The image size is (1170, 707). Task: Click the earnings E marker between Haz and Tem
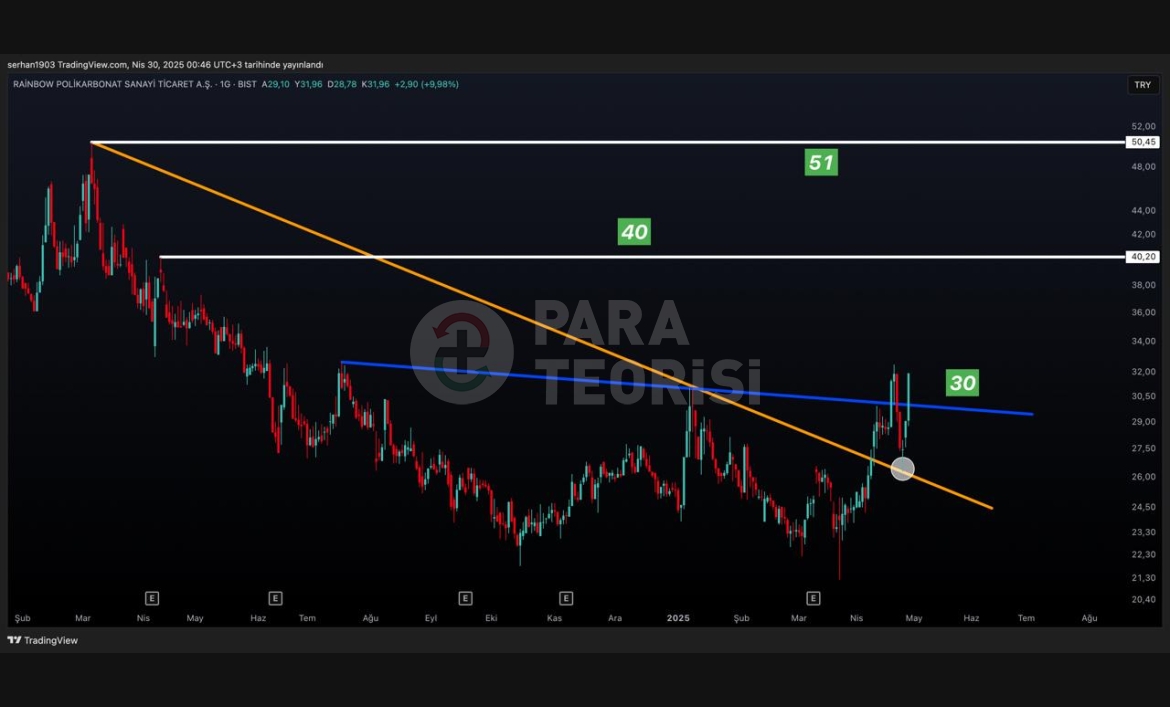click(x=275, y=598)
